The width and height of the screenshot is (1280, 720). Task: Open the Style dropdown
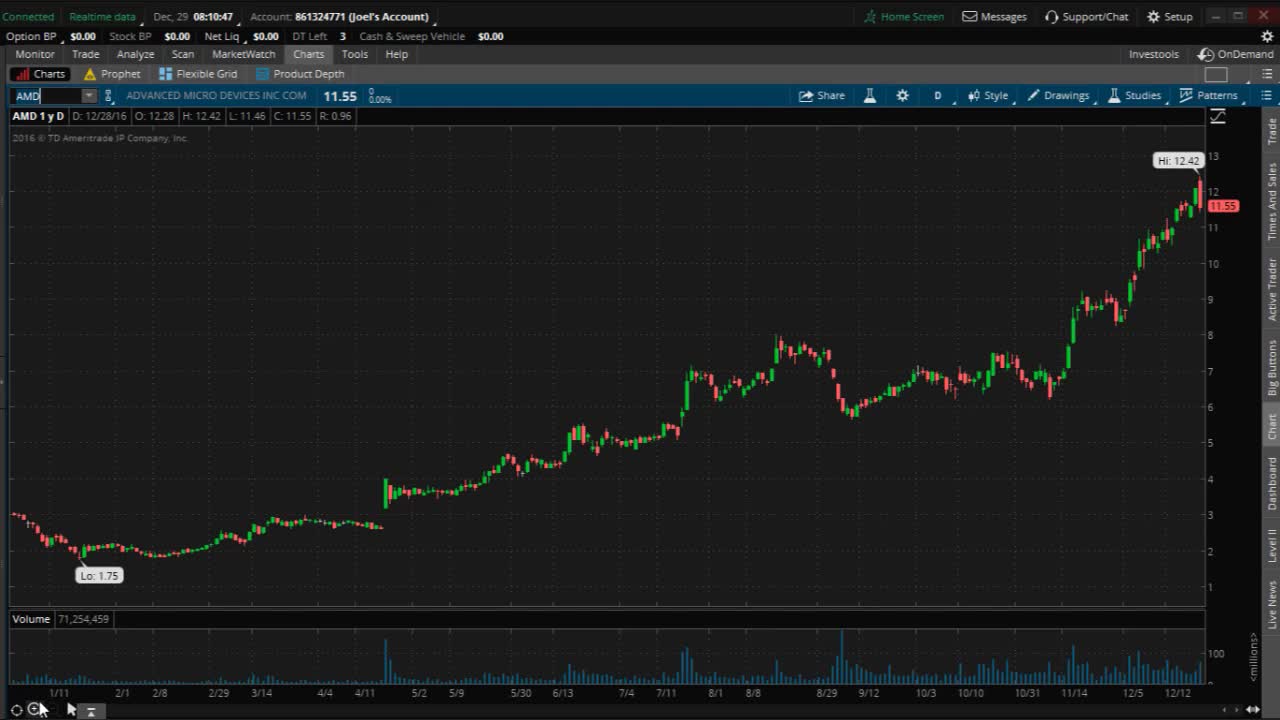[x=988, y=96]
